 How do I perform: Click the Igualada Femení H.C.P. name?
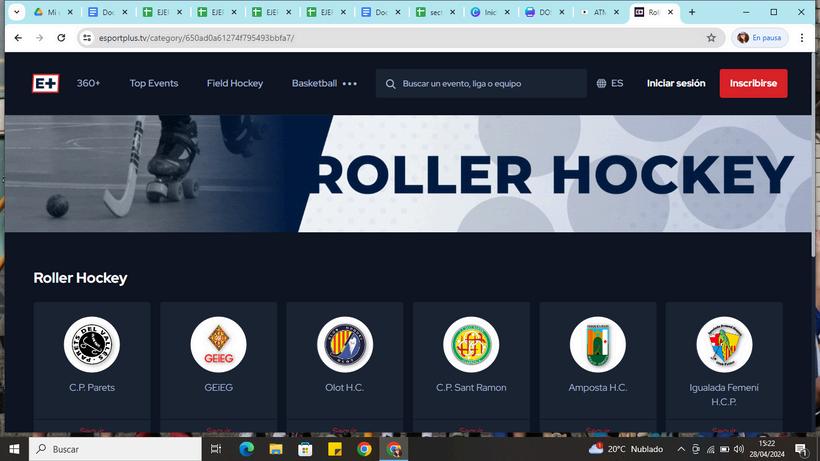pyautogui.click(x=724, y=395)
